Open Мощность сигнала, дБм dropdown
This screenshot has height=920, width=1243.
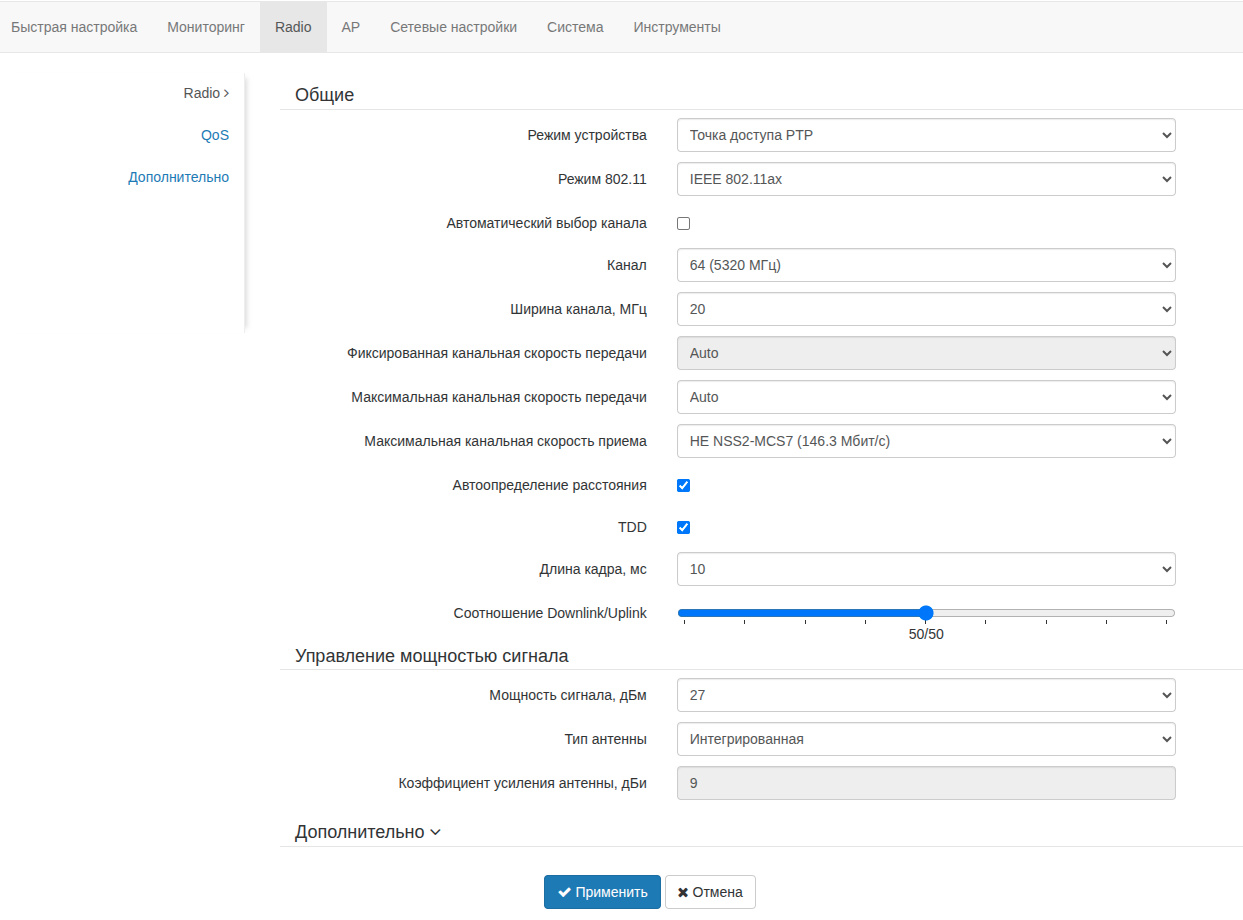[925, 696]
